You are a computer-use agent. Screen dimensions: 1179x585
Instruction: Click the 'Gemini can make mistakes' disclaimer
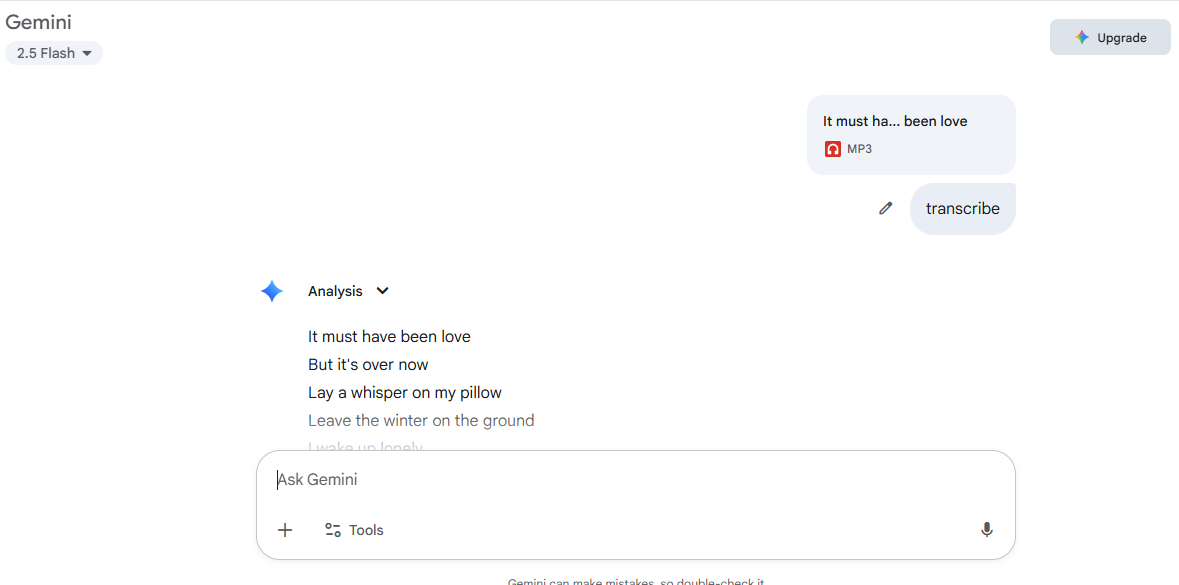click(636, 581)
